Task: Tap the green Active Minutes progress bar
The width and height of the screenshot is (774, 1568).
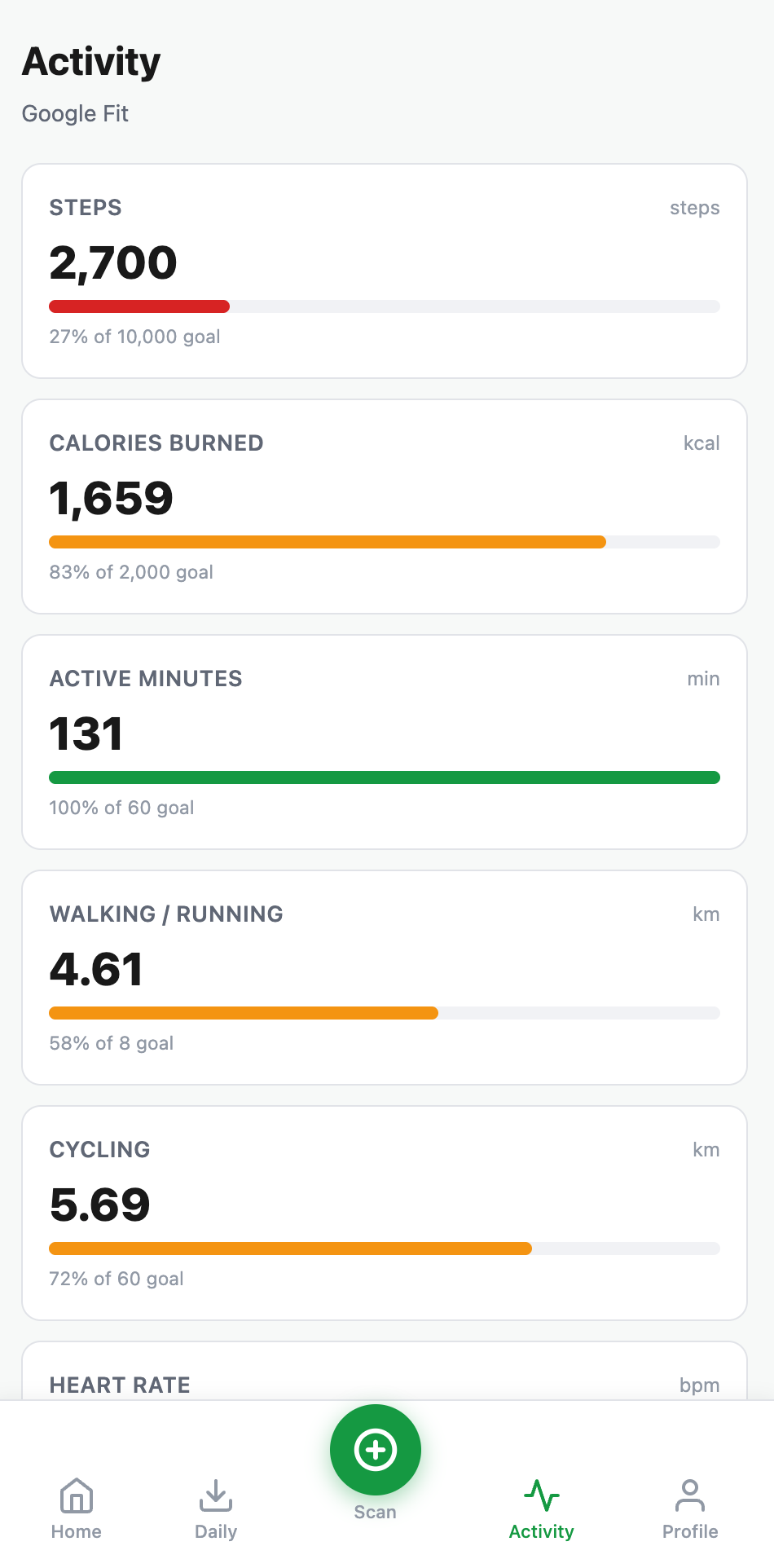Action: pos(385,777)
